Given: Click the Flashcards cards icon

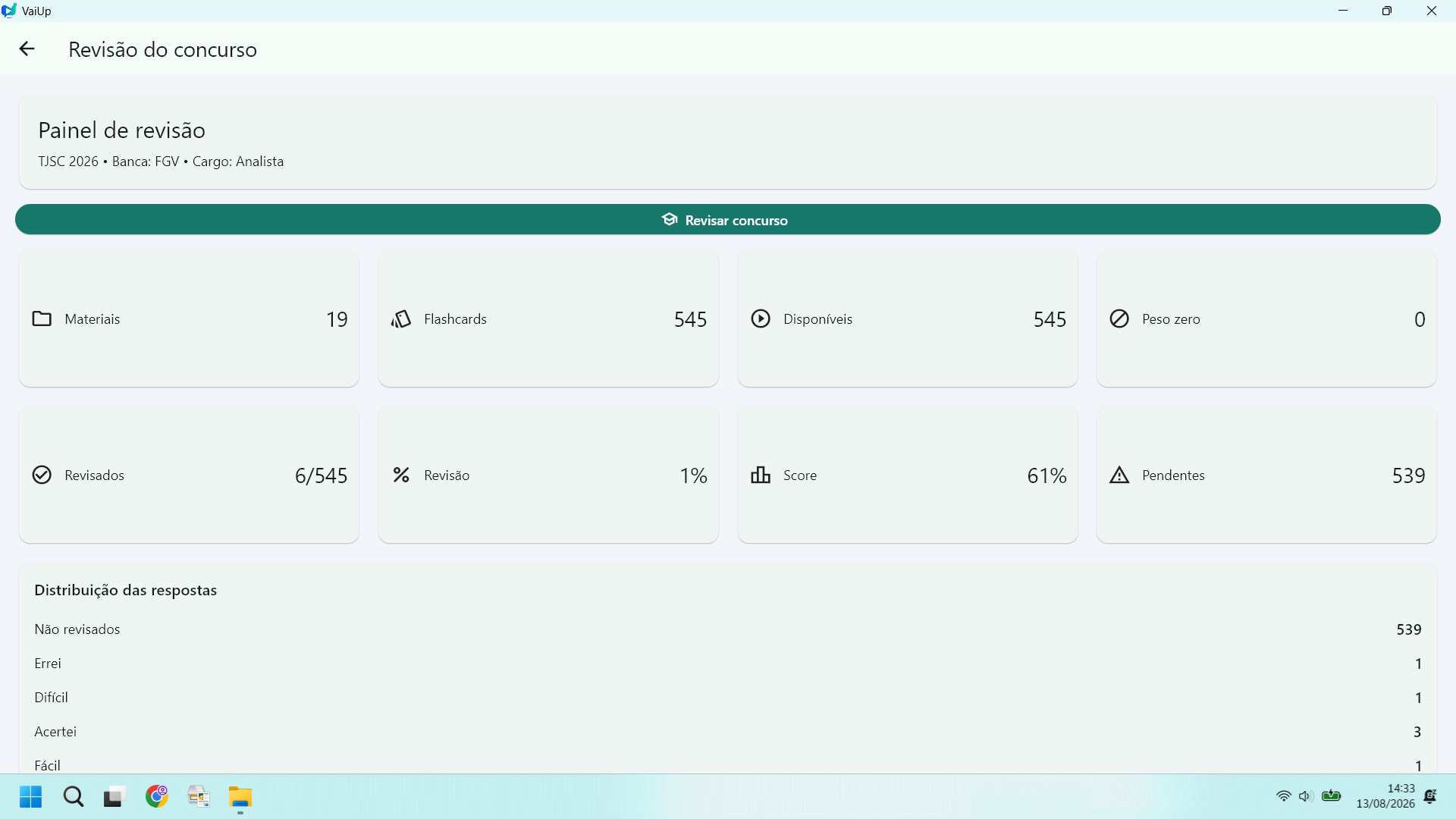Looking at the screenshot, I should (x=401, y=319).
